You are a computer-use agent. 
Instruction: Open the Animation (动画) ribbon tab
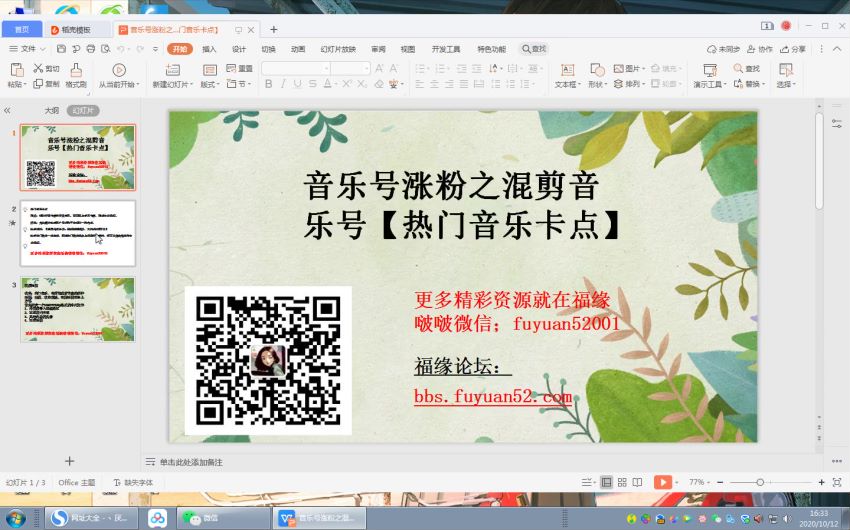pos(298,49)
